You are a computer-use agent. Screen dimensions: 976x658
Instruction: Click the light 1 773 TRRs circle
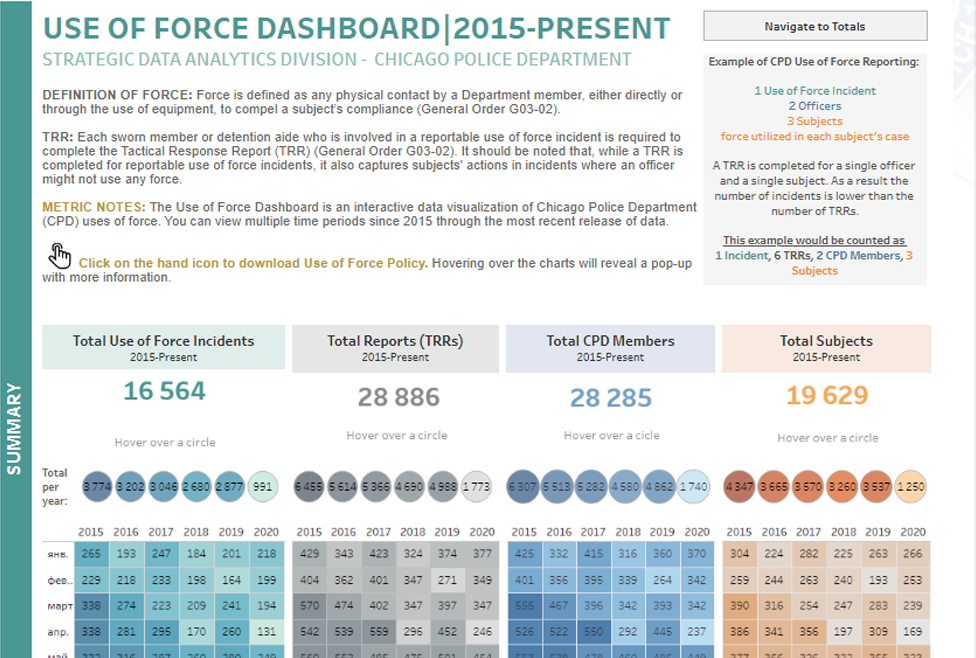[476, 487]
